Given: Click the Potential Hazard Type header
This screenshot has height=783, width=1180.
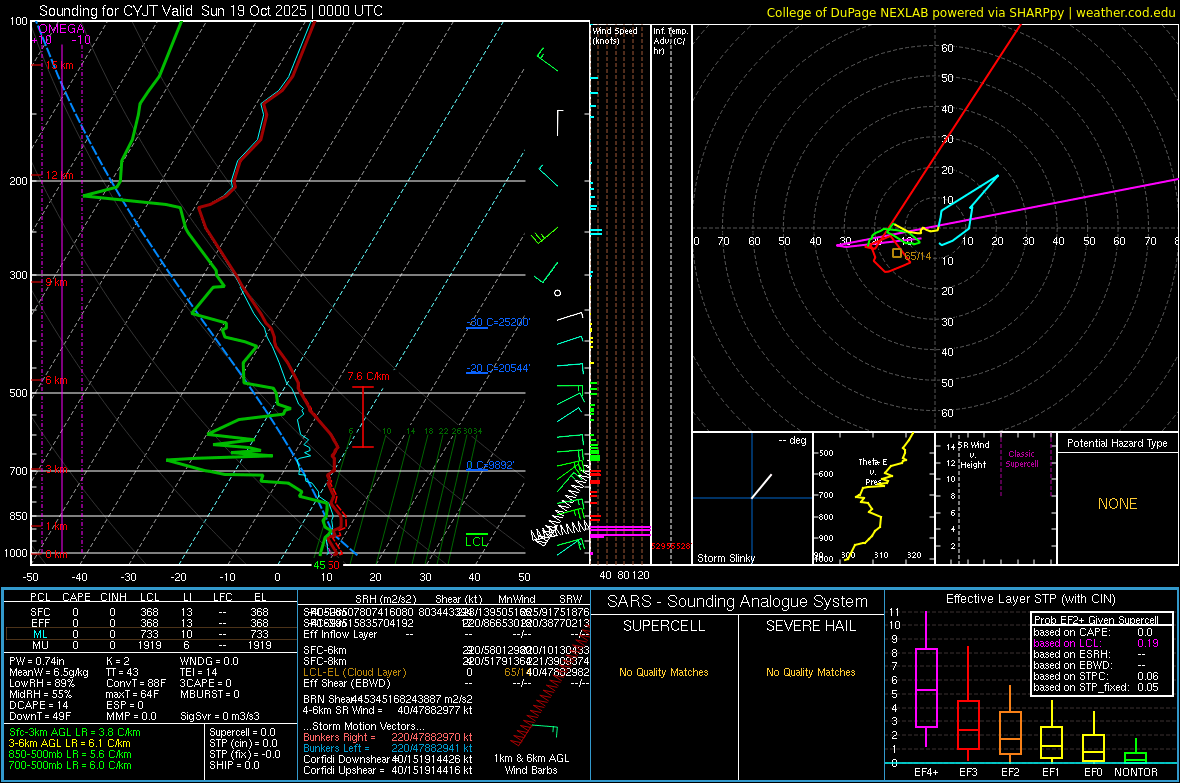Looking at the screenshot, I should (x=1117, y=443).
